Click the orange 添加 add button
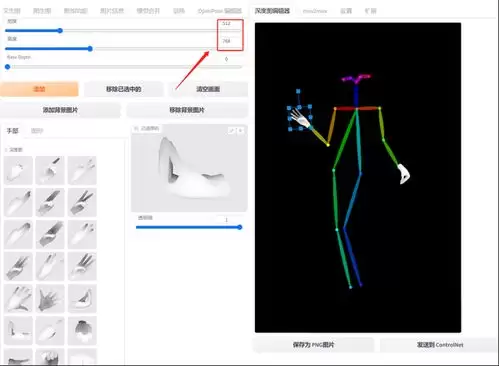The height and width of the screenshot is (366, 499). click(39, 89)
